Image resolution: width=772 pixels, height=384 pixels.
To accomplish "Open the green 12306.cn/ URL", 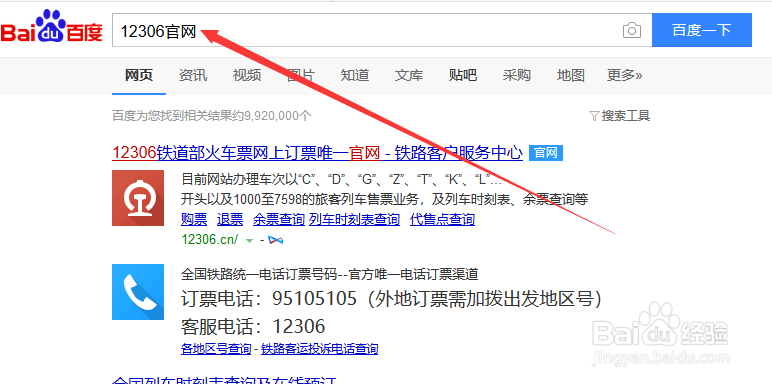I will click(x=210, y=240).
